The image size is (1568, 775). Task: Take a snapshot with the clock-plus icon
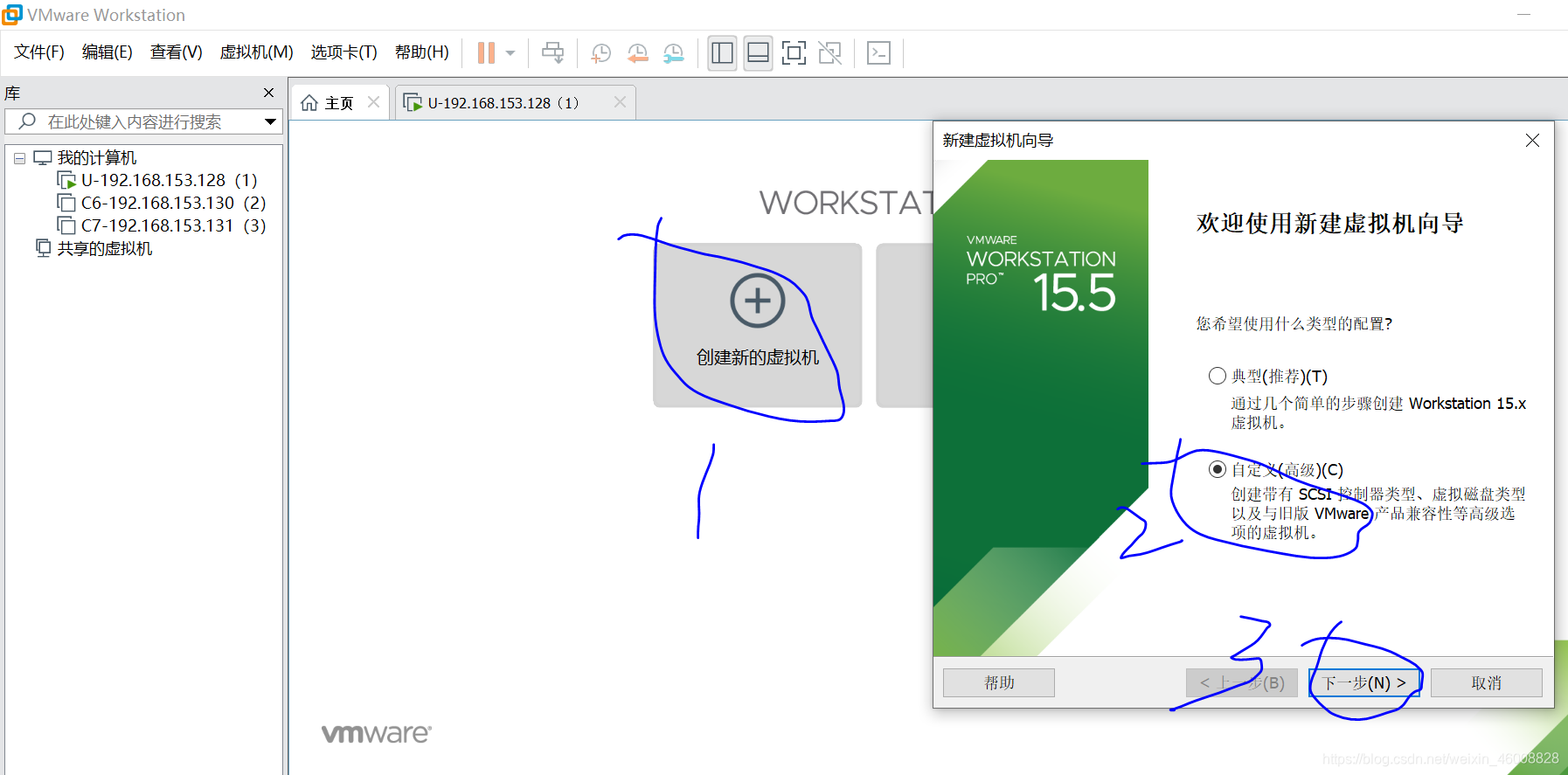pos(601,53)
